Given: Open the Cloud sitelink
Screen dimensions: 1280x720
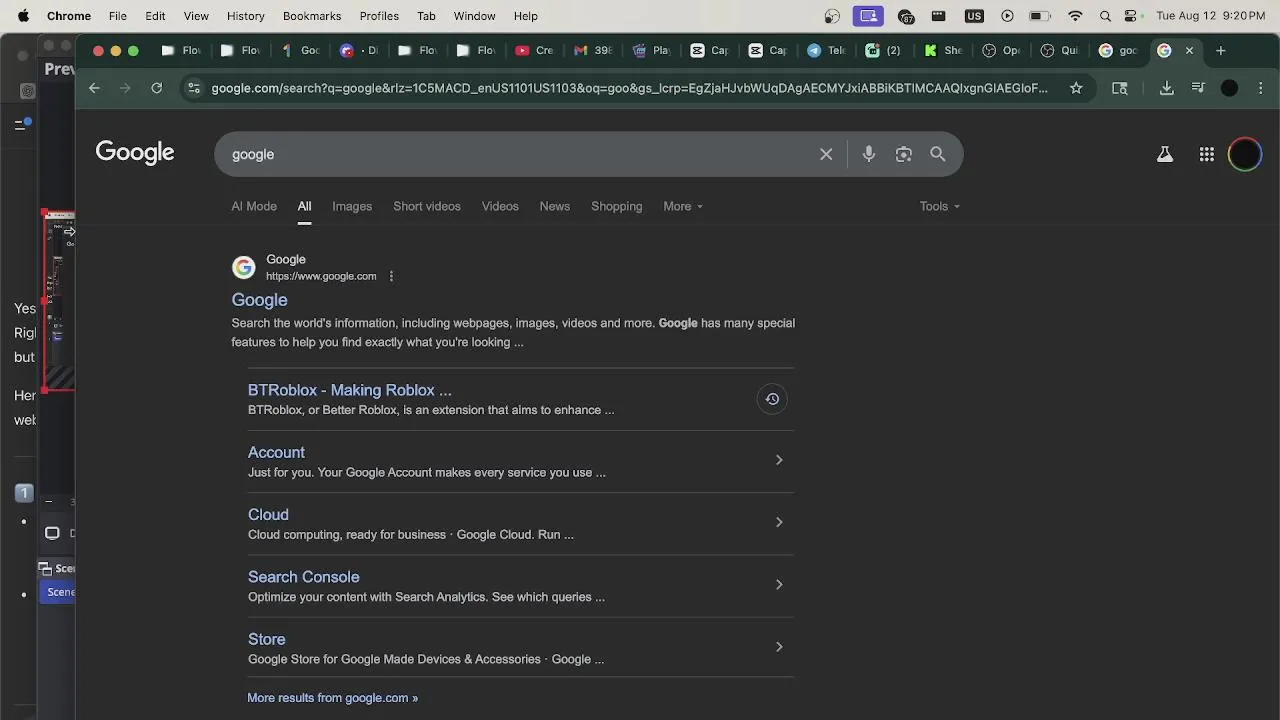Looking at the screenshot, I should click(268, 514).
